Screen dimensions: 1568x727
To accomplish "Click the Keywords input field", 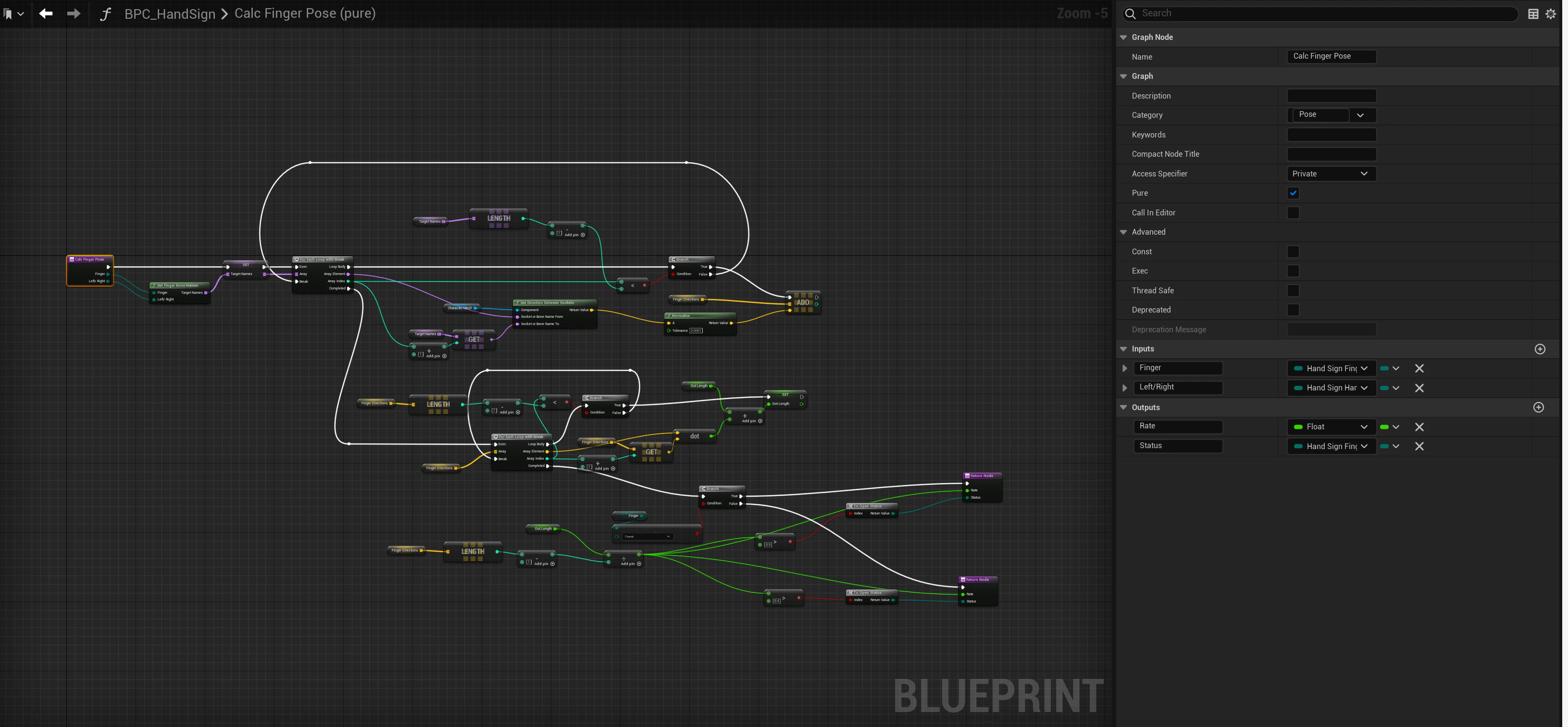I will coord(1331,135).
